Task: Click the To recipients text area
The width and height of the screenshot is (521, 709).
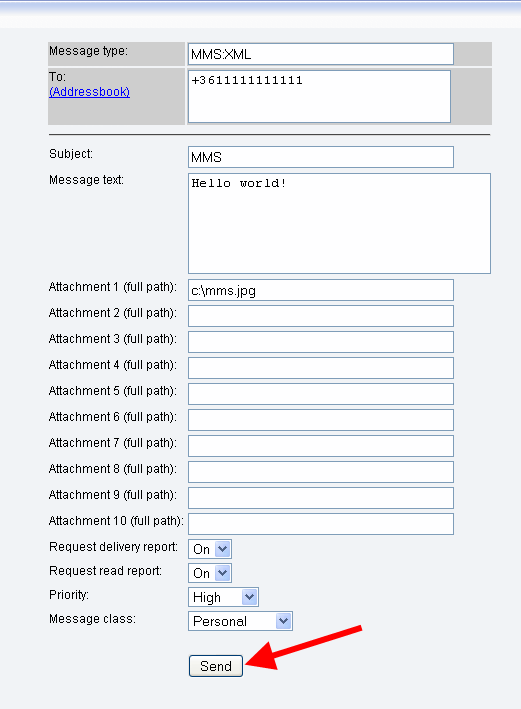Action: tap(319, 96)
